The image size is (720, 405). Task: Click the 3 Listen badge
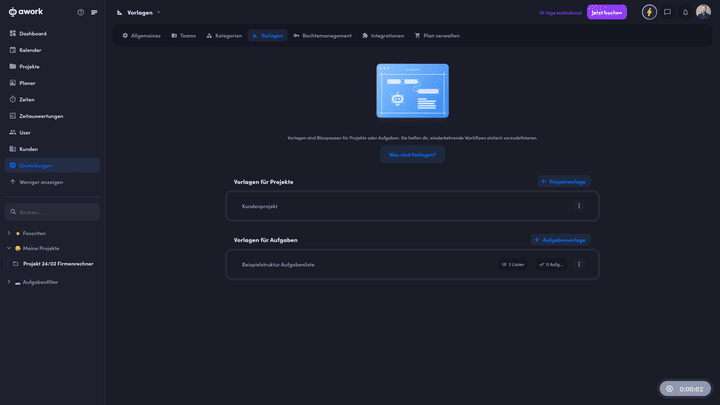pos(513,264)
